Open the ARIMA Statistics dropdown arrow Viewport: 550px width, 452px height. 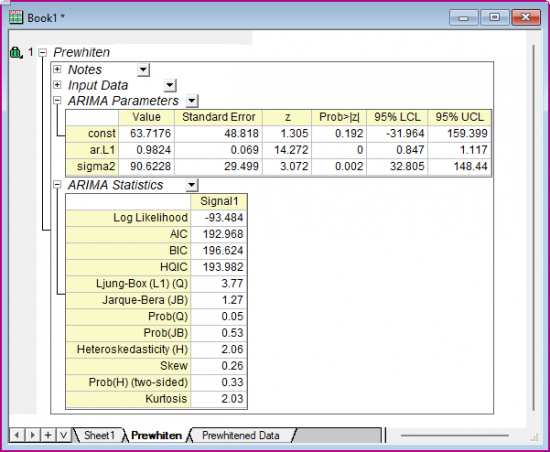(192, 185)
